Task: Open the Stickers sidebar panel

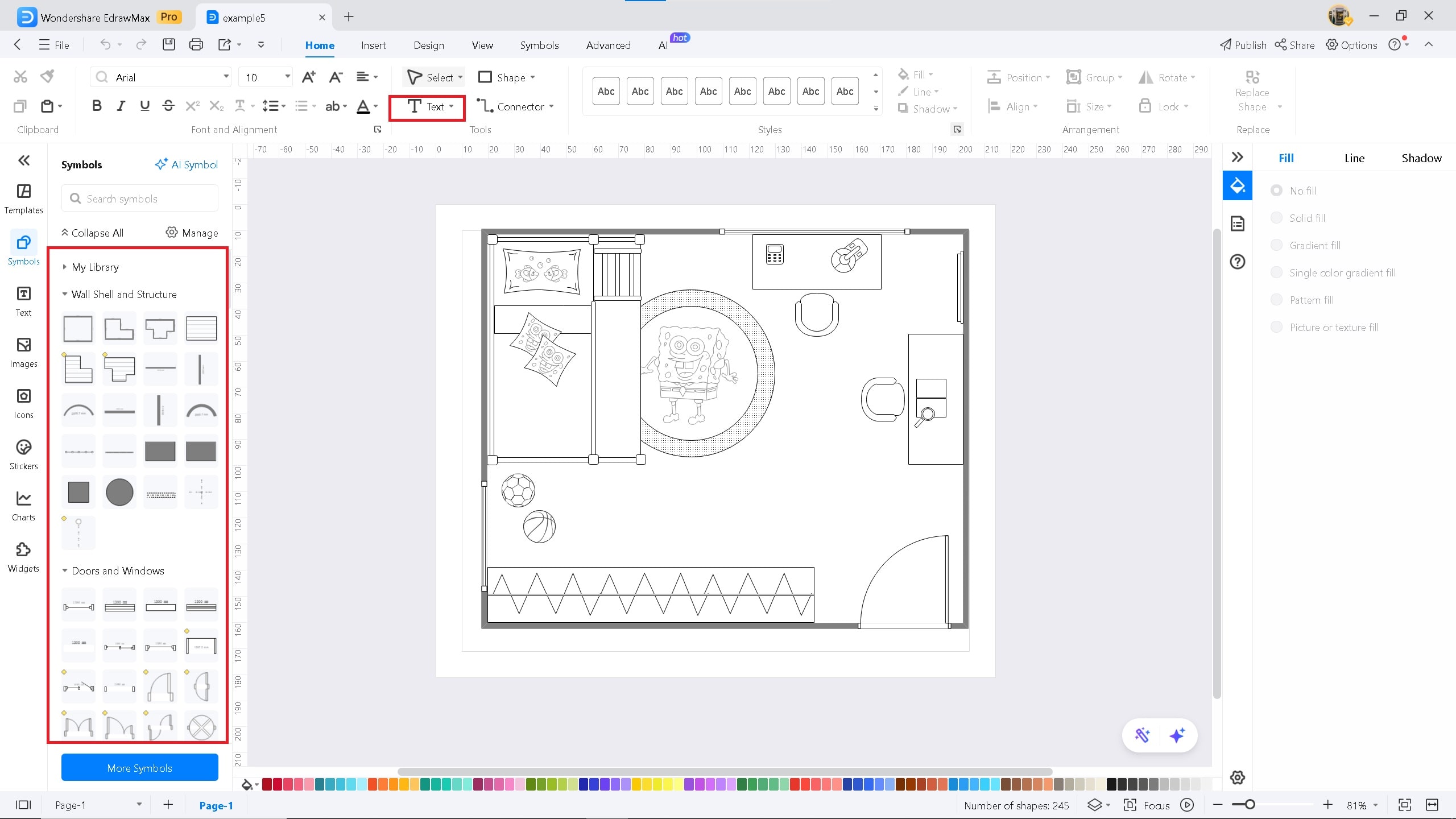Action: (x=23, y=454)
